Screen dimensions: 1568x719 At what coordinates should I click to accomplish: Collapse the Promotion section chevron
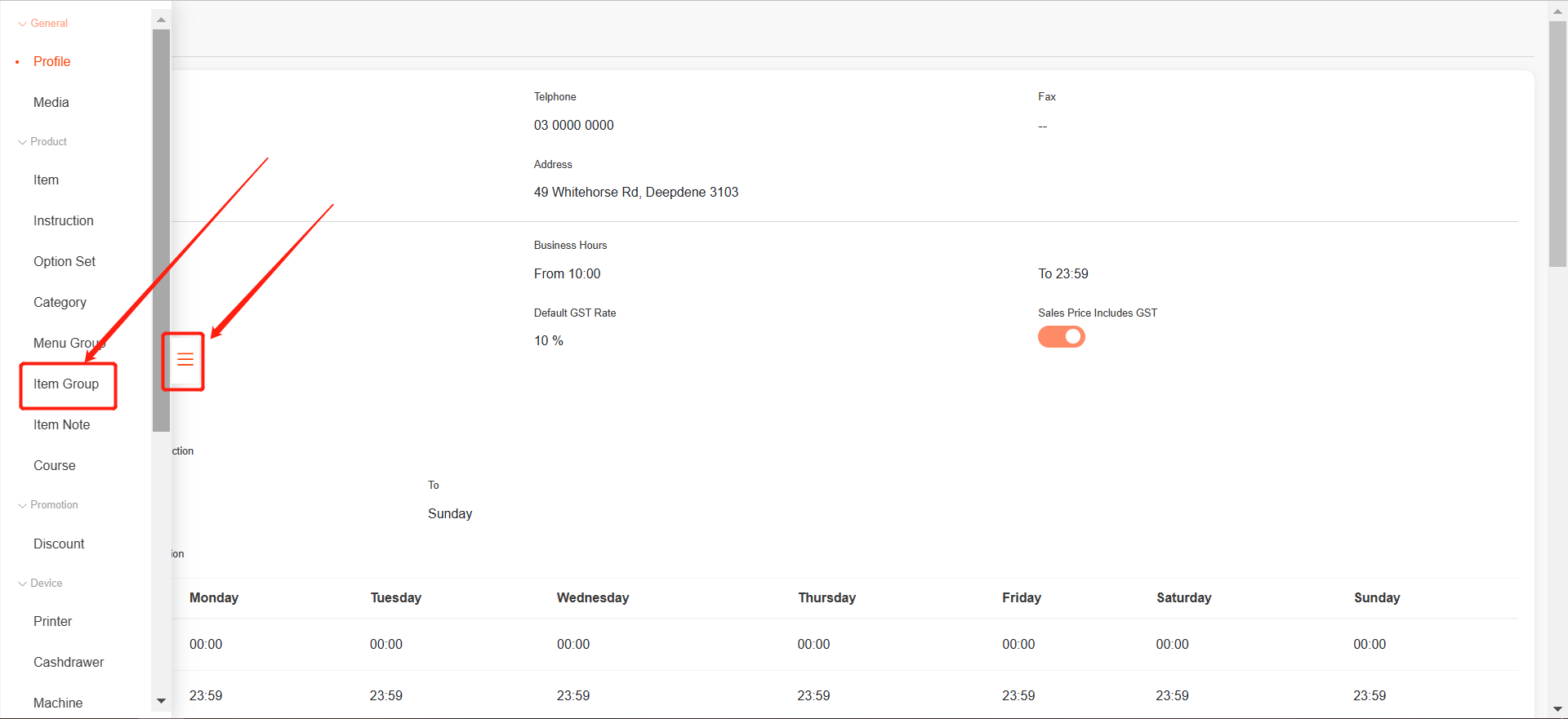coord(22,505)
